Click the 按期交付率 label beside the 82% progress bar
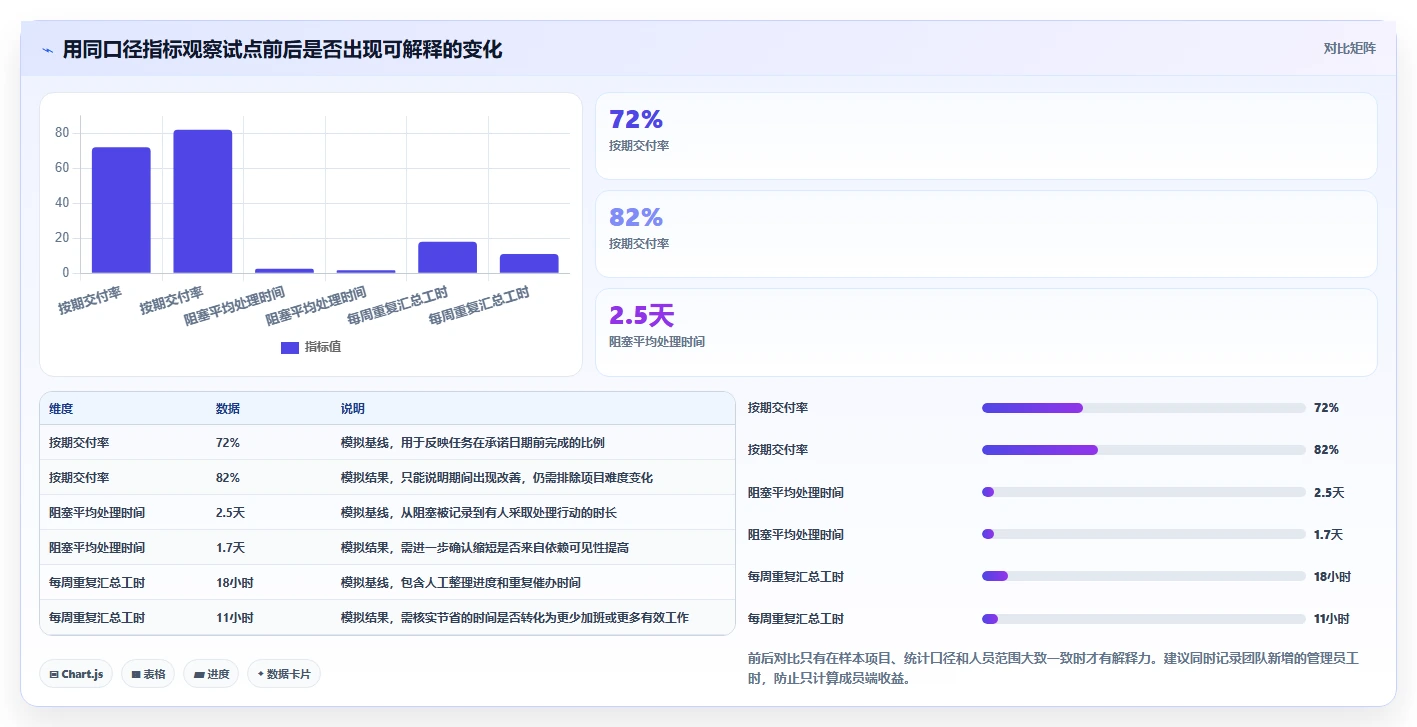 pos(778,450)
